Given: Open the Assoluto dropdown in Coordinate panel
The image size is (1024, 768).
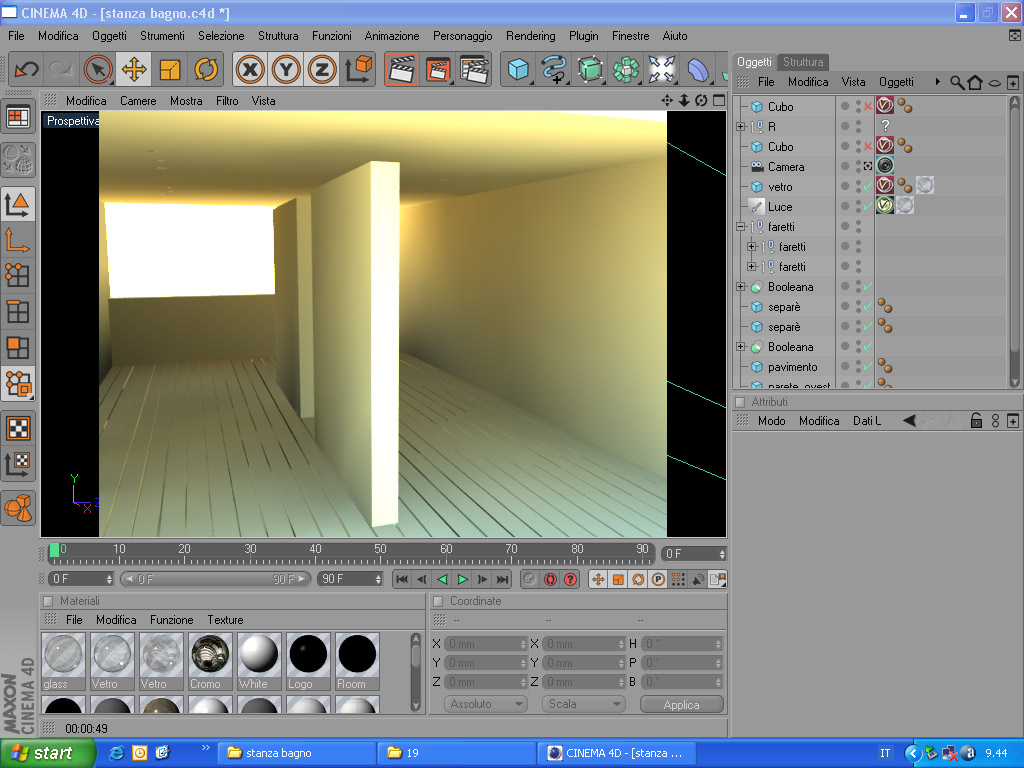Looking at the screenshot, I should tap(486, 704).
